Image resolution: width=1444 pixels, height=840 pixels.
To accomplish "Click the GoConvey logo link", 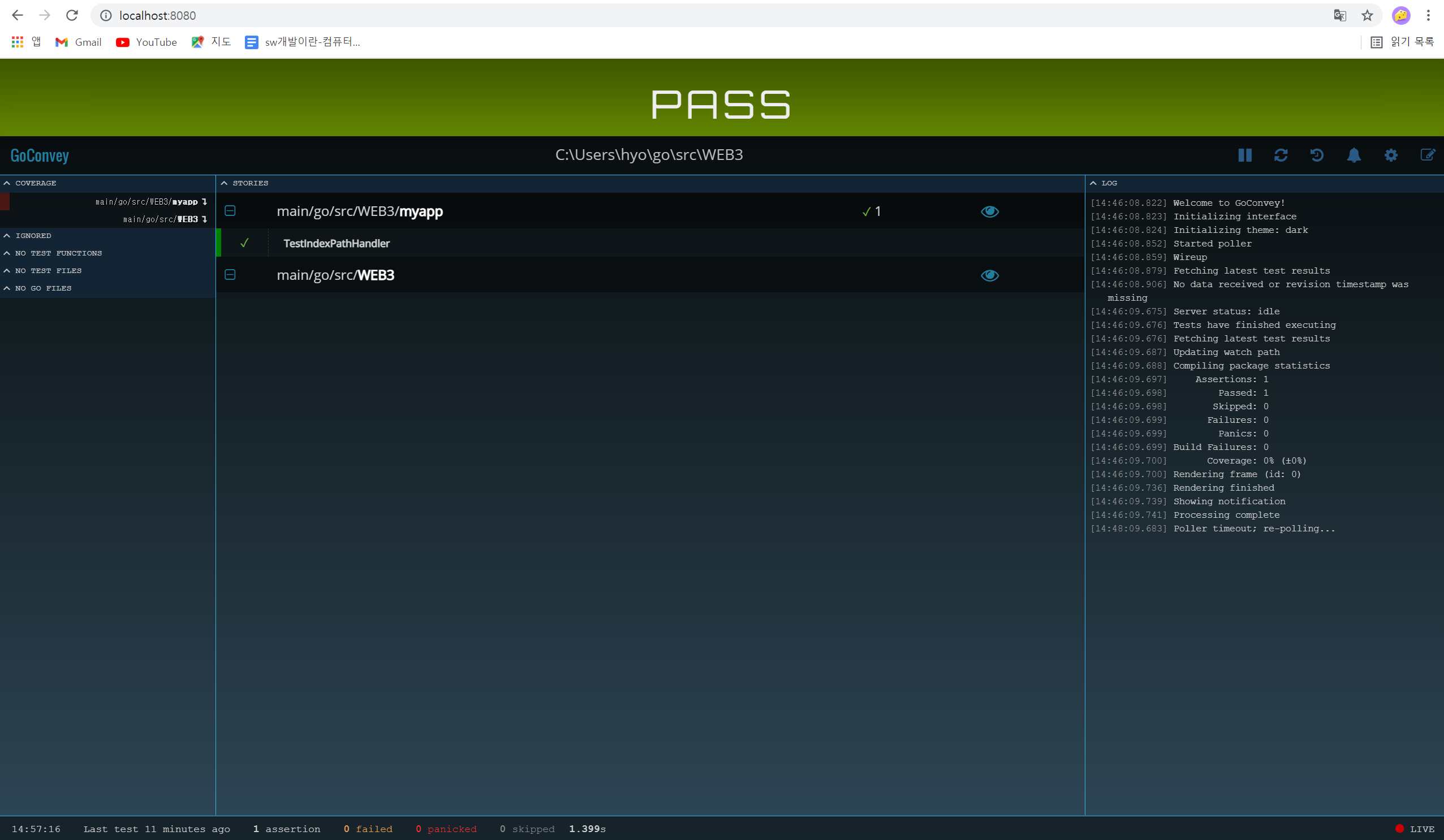I will point(40,155).
